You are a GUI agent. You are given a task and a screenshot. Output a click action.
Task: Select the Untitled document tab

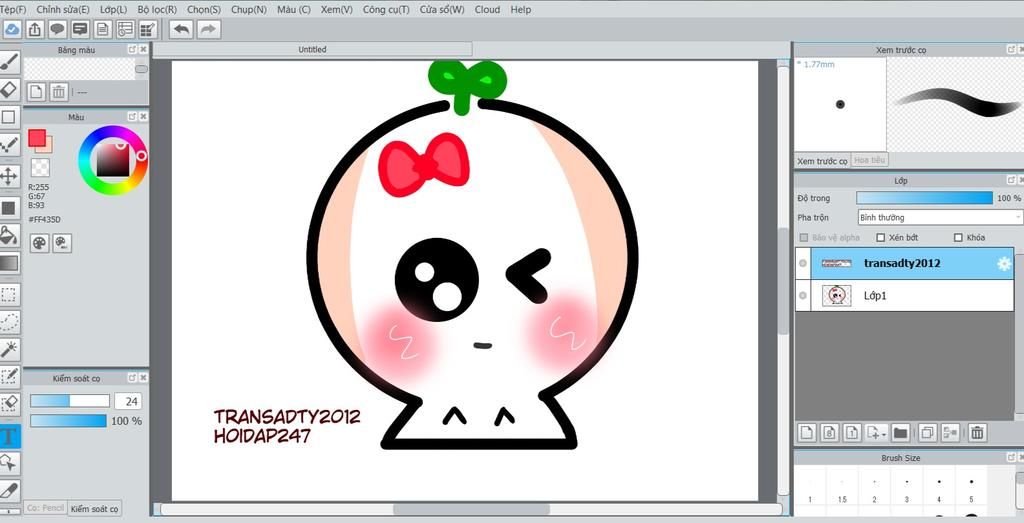click(312, 50)
